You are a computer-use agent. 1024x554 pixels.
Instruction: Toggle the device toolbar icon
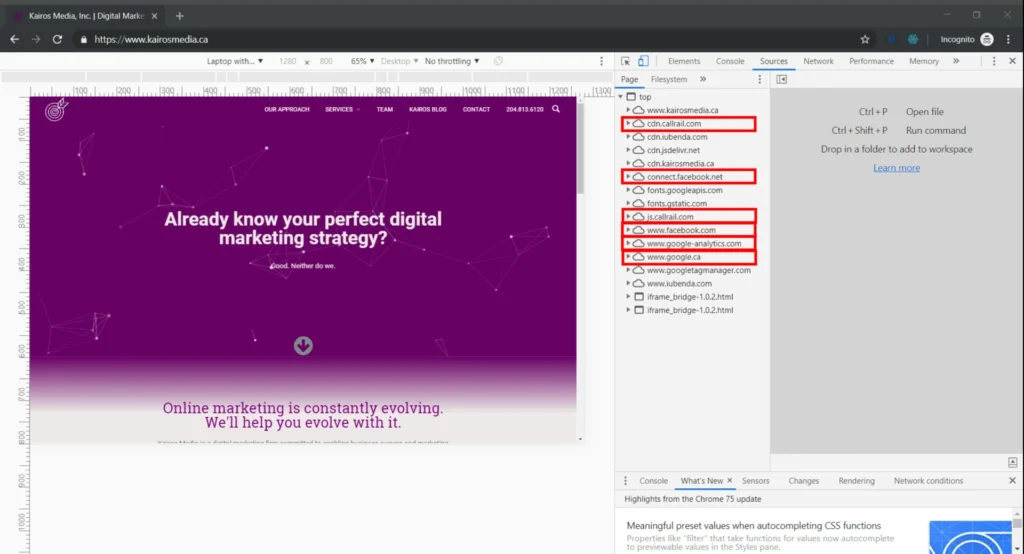643,61
